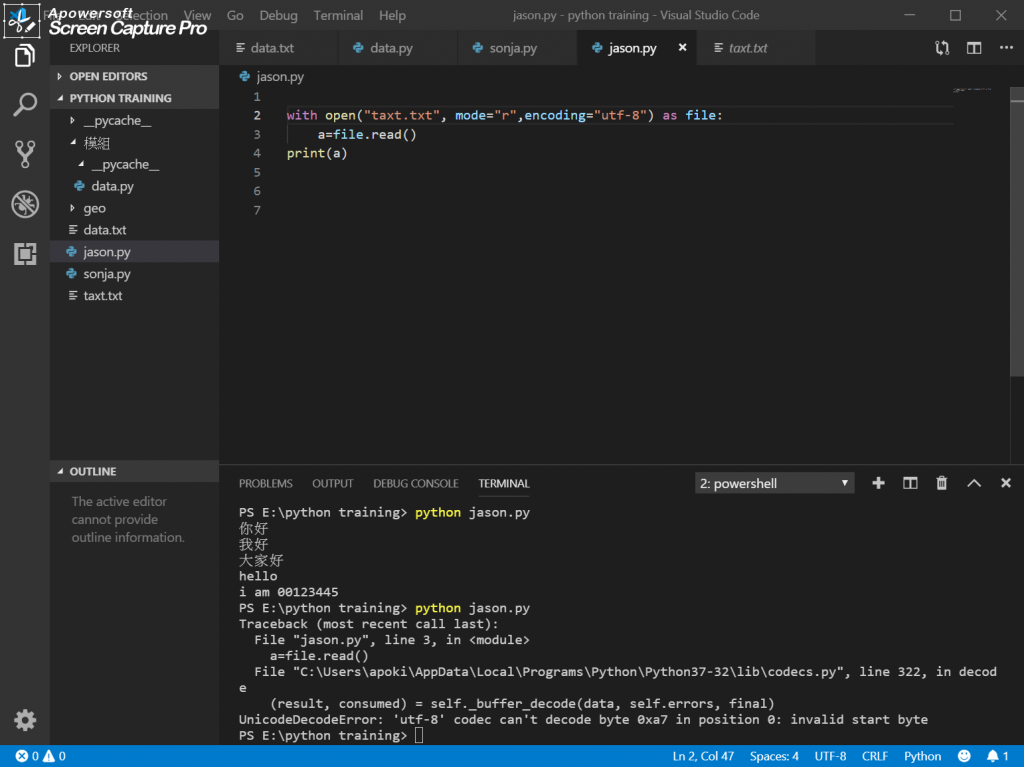The image size is (1024, 767).
Task: Open the Debug view (bug icon)
Action: click(x=24, y=204)
